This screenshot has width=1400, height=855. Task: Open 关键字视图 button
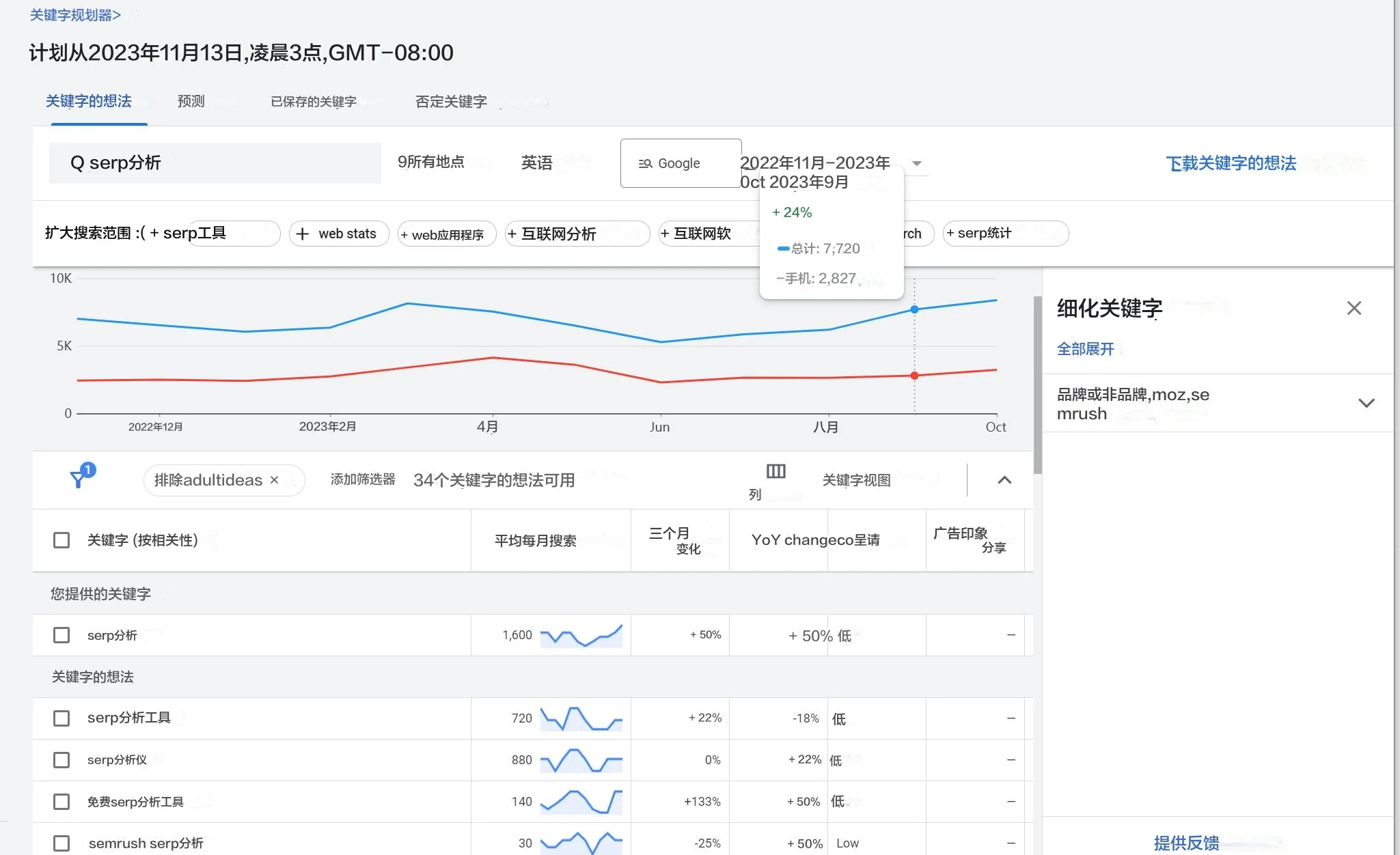[856, 480]
